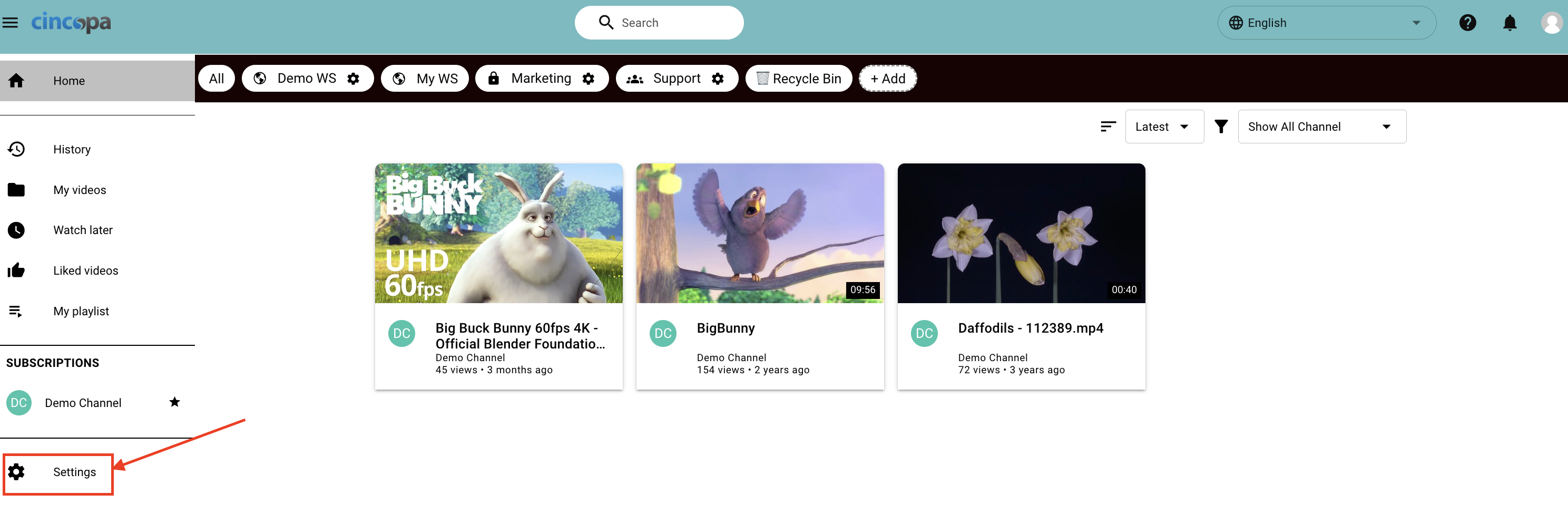This screenshot has width=1568, height=523.
Task: Open Support workspace gear icon
Action: (718, 79)
